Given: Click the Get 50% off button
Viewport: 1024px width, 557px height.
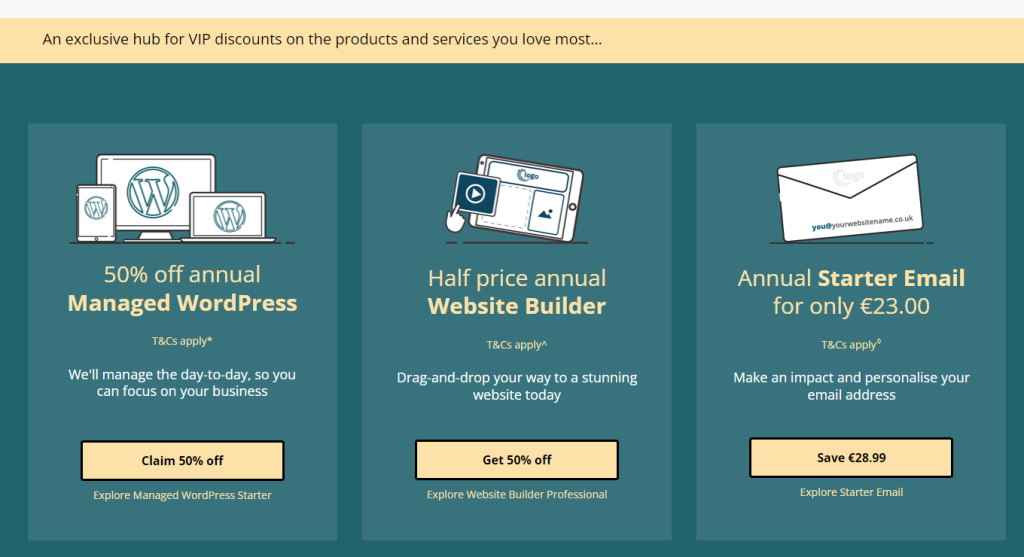Looking at the screenshot, I should (x=517, y=460).
